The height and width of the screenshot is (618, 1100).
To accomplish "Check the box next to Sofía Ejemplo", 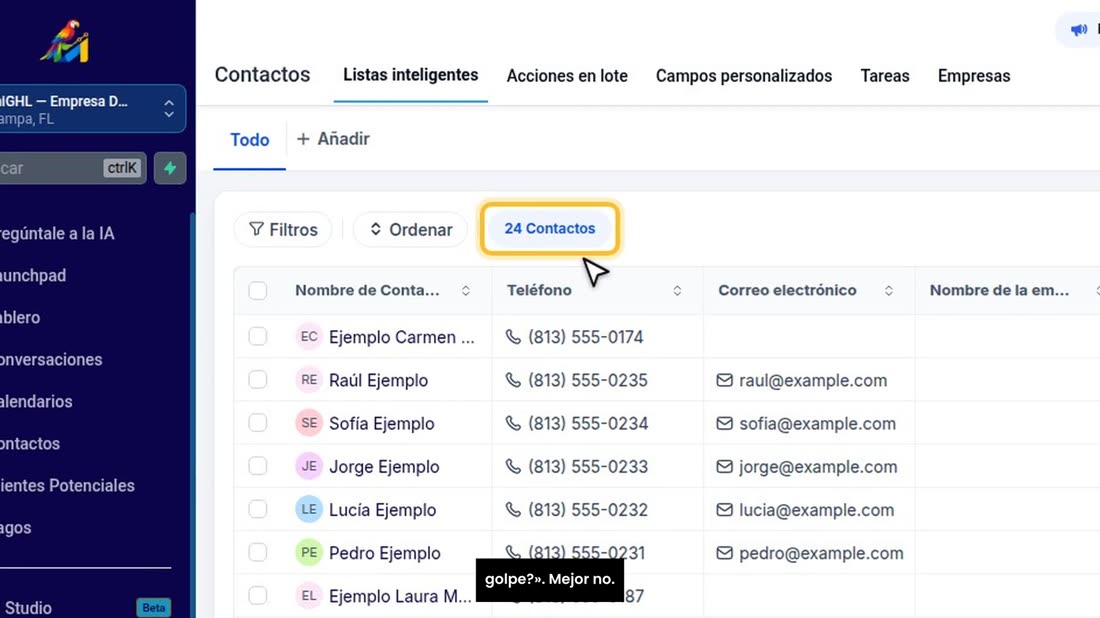I will (257, 423).
